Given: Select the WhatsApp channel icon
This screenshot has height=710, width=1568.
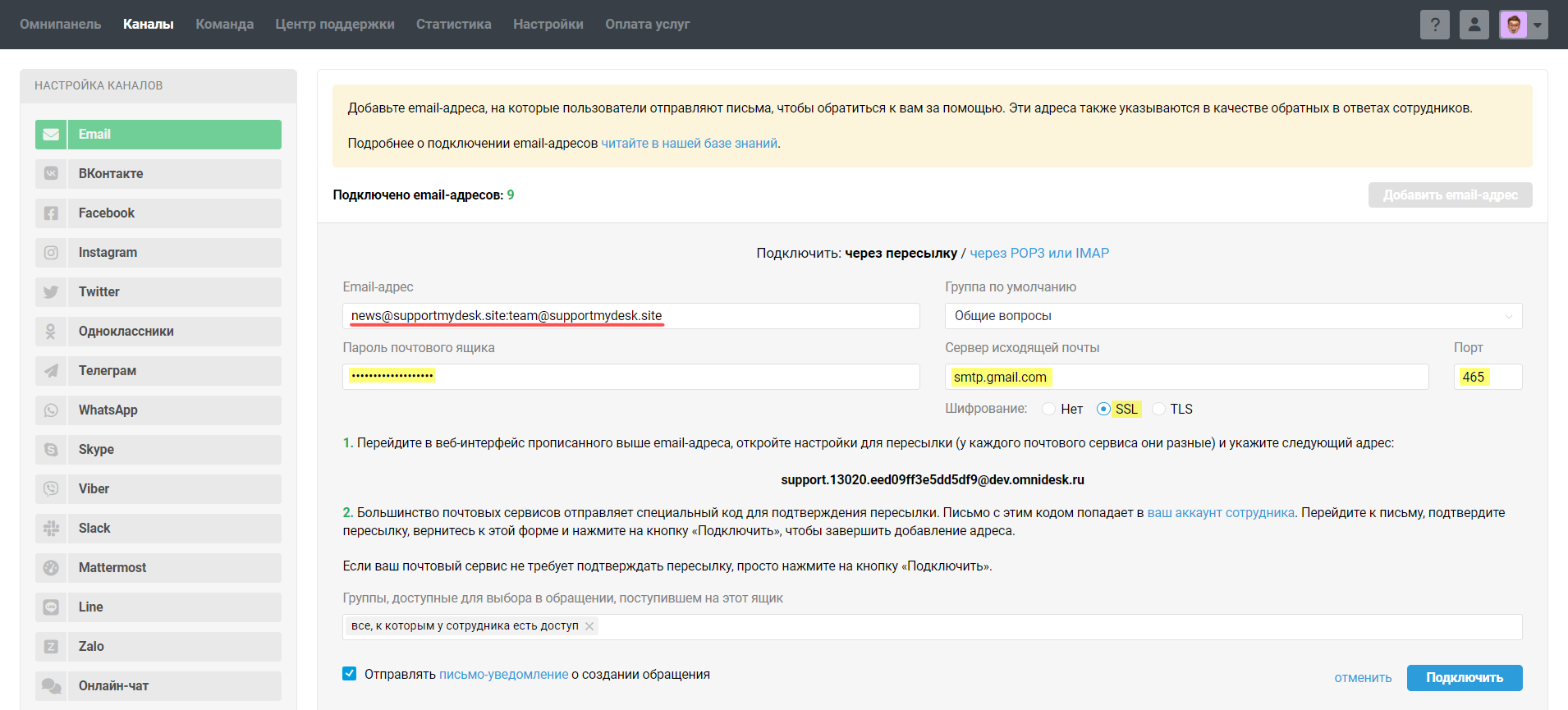Looking at the screenshot, I should [x=51, y=410].
